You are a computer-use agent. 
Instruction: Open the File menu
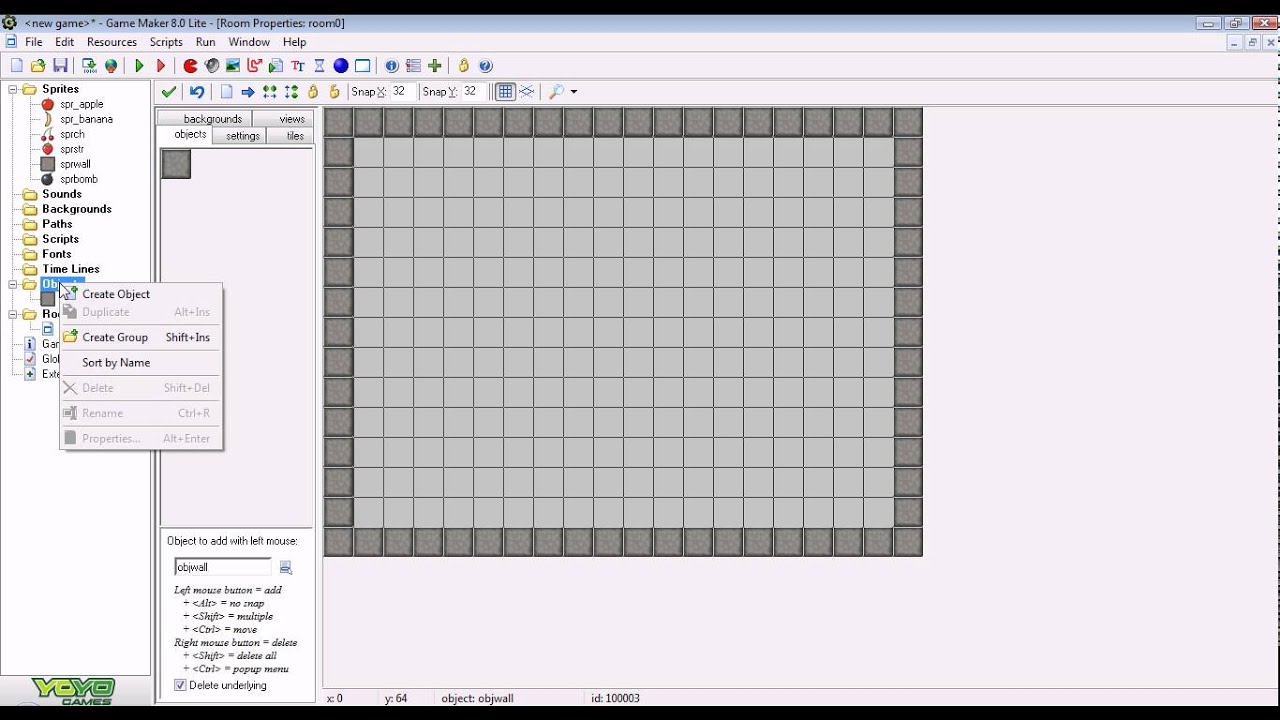(x=34, y=42)
